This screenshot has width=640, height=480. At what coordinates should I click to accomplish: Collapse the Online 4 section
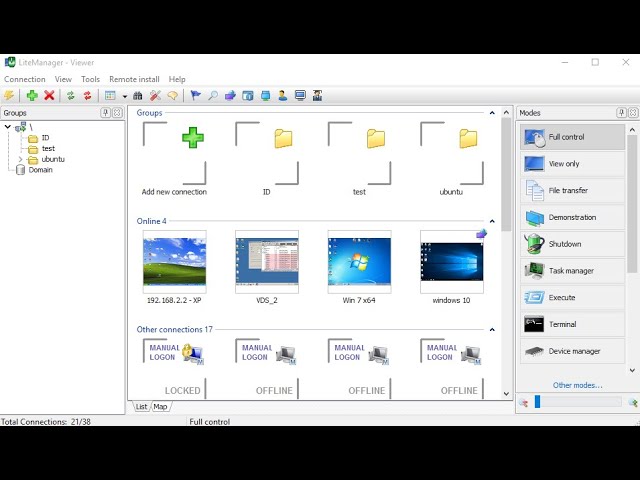492,221
